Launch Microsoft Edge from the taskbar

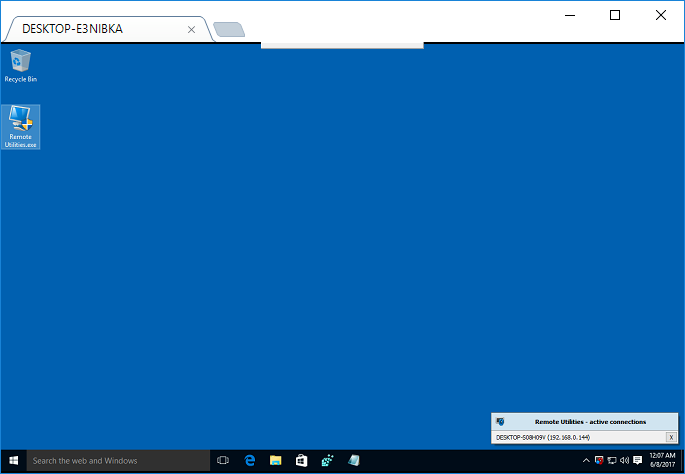[250, 461]
